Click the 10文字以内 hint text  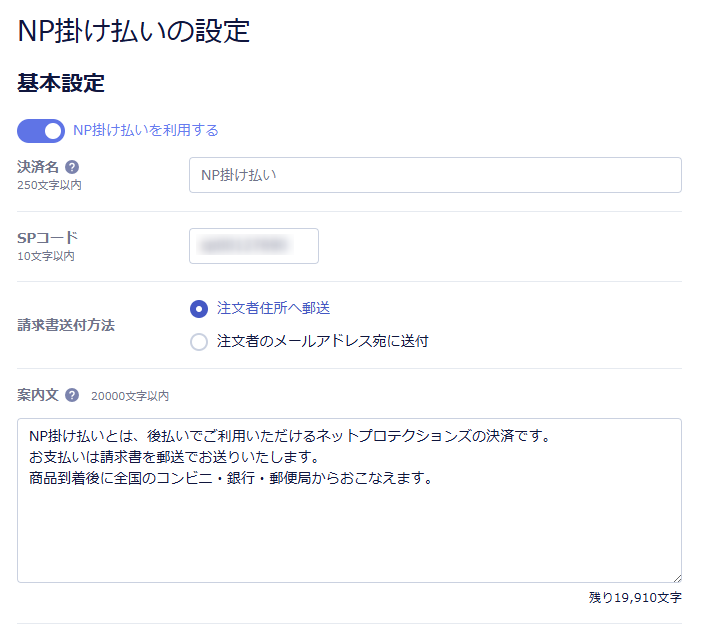46,256
